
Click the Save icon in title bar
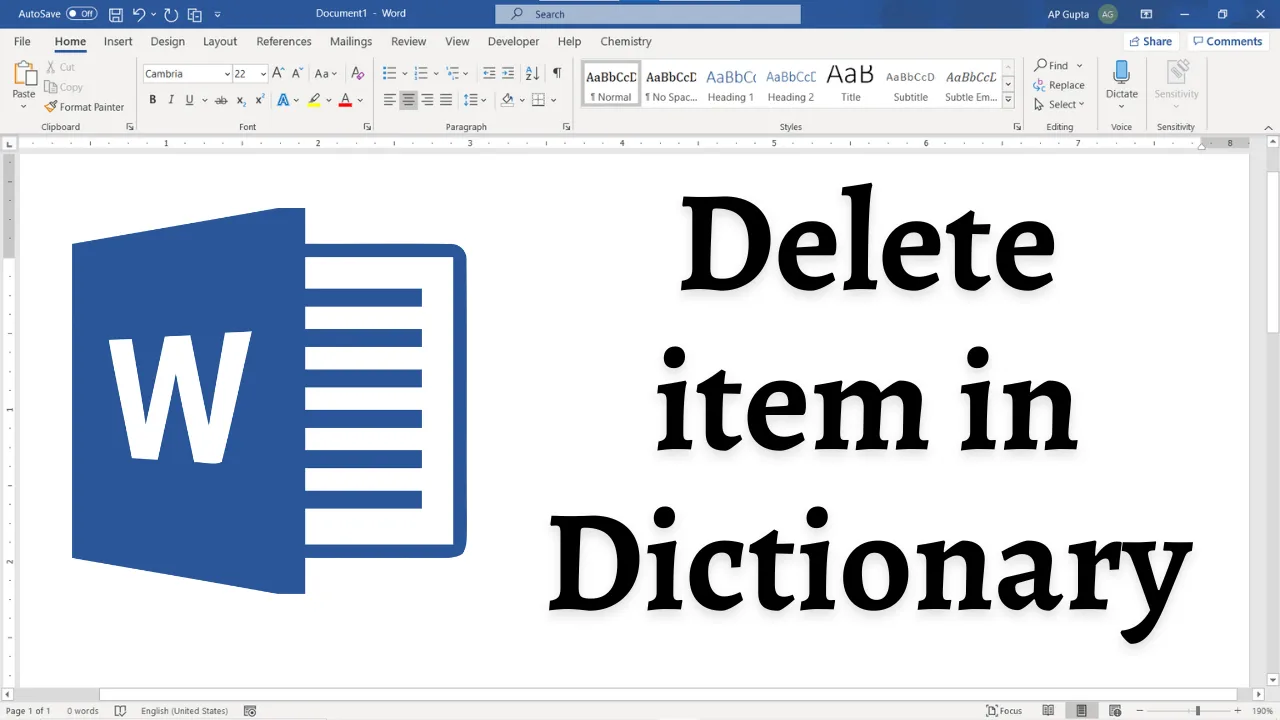pyautogui.click(x=116, y=14)
